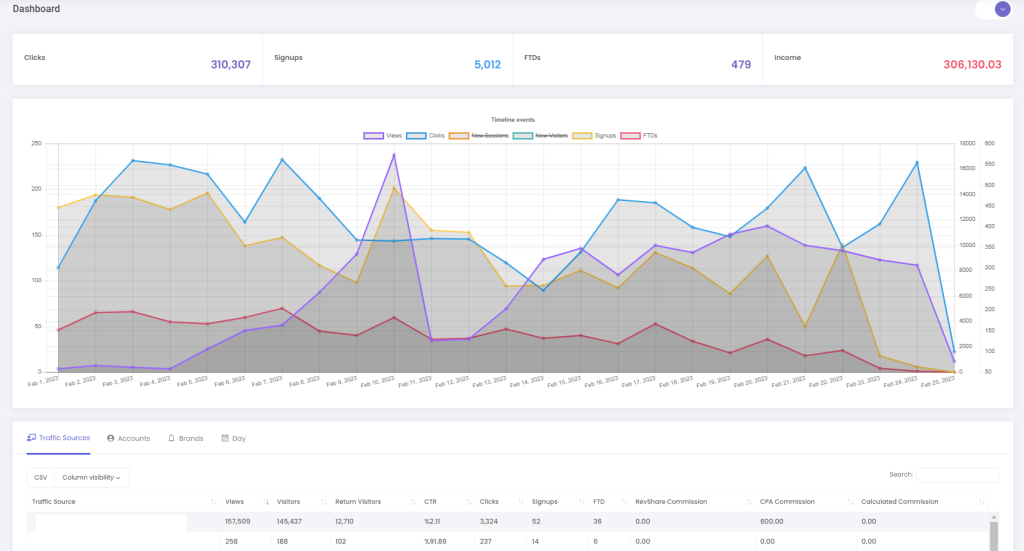Sort by Visitors using its arrow icon

coord(324,501)
